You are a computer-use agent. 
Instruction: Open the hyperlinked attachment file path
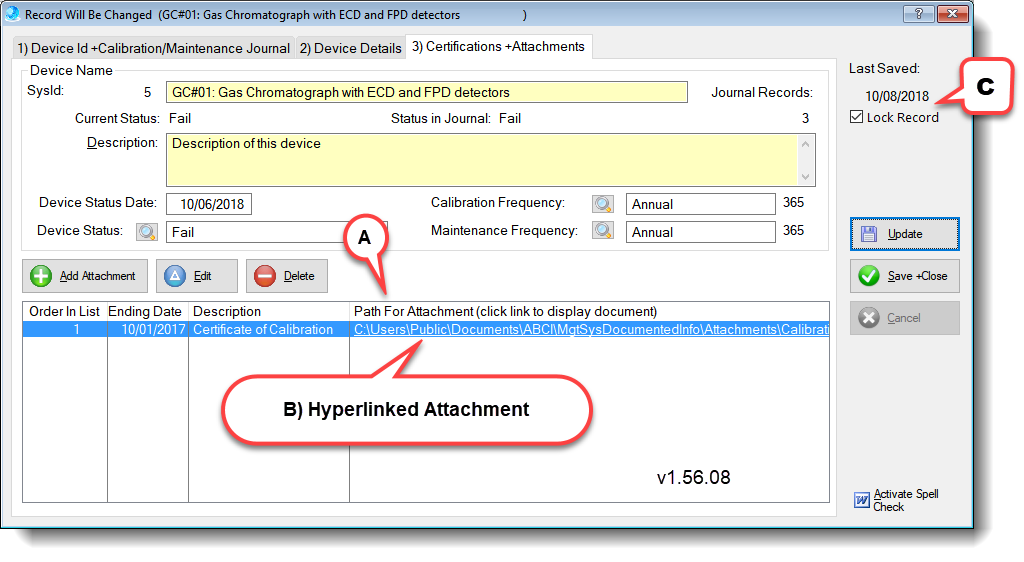(590, 329)
